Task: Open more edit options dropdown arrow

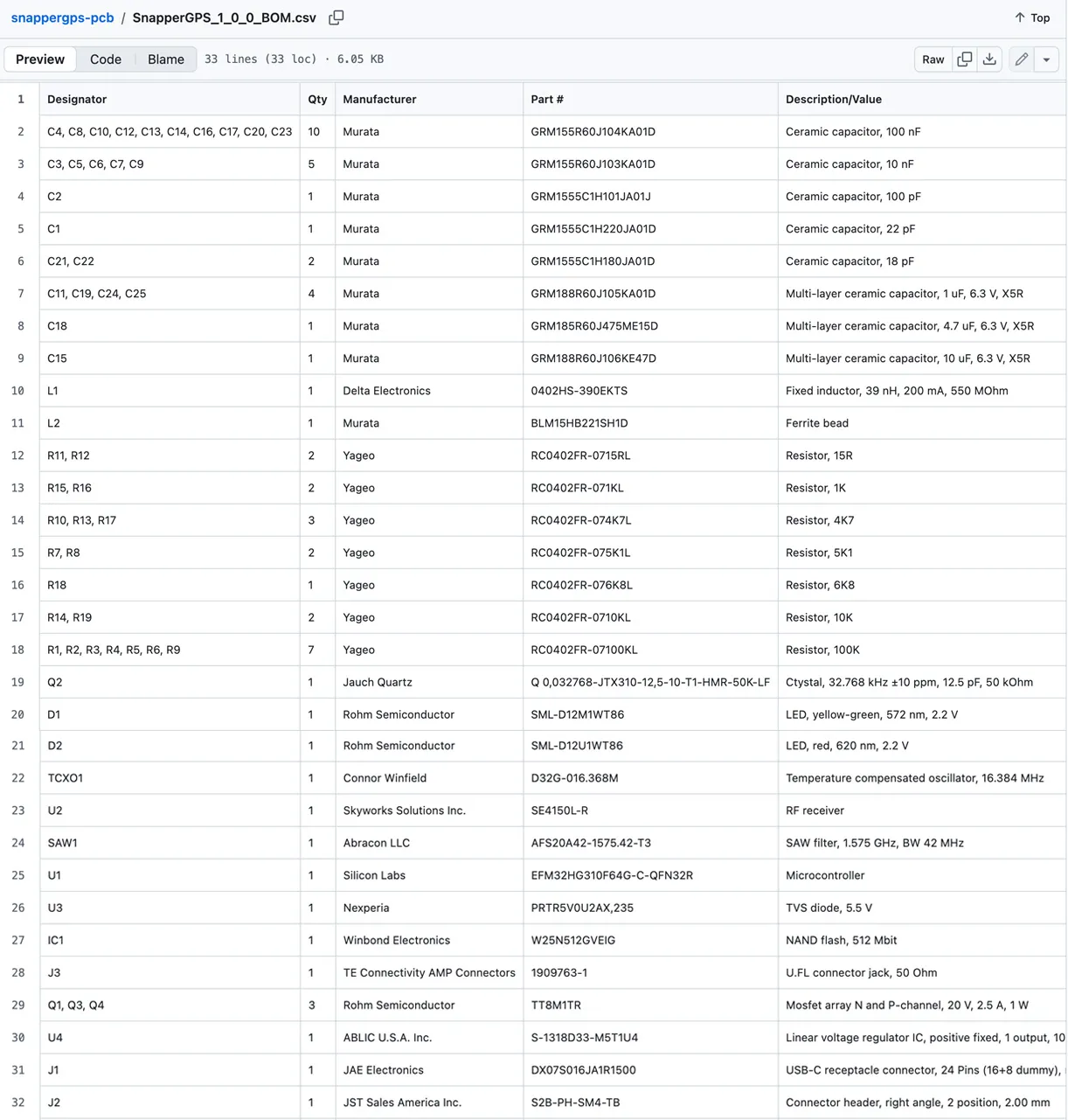Action: tap(1046, 59)
